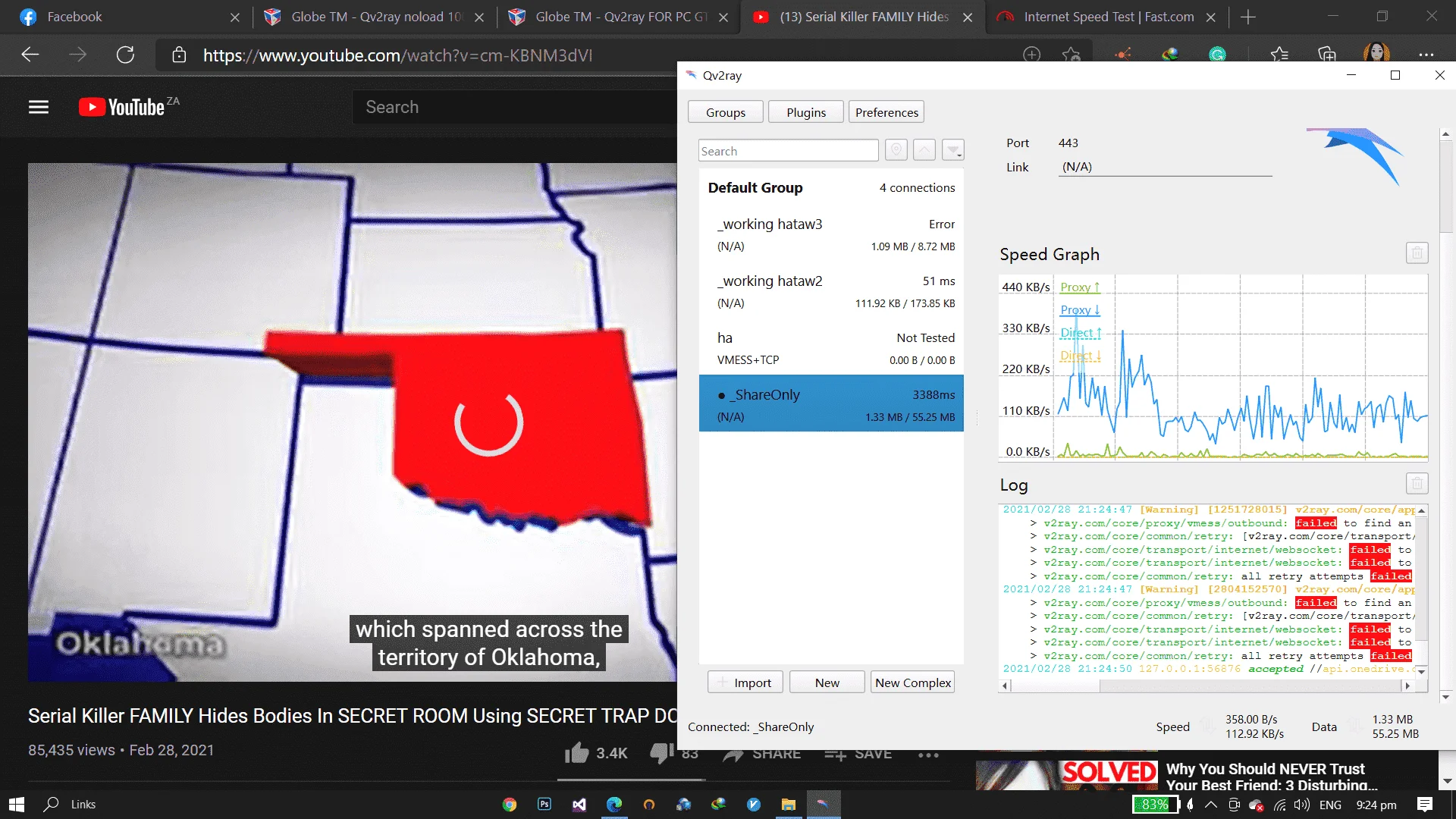
Task: Close the Facebook tab
Action: click(234, 17)
